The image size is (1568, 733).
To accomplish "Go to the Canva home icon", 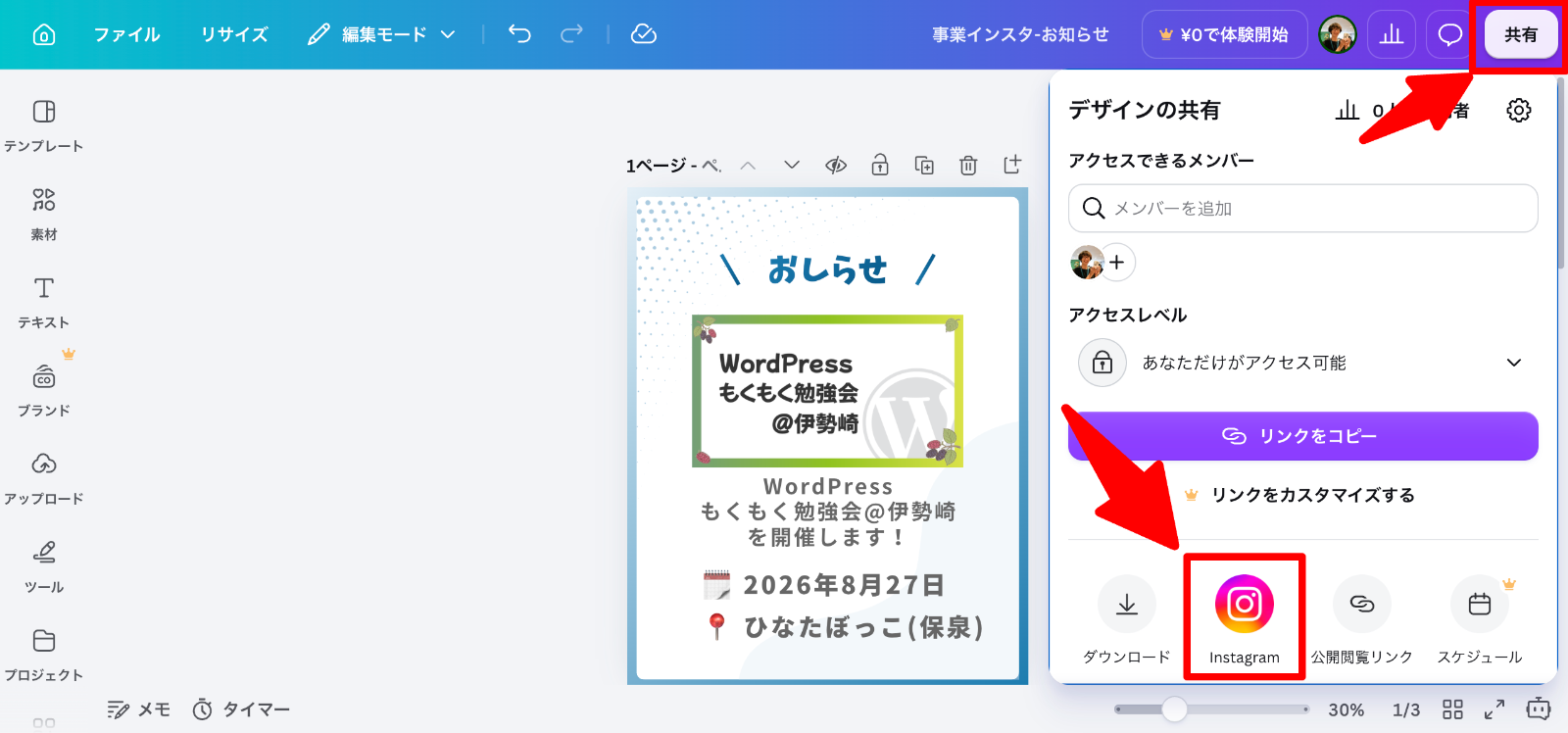I will coord(44,35).
